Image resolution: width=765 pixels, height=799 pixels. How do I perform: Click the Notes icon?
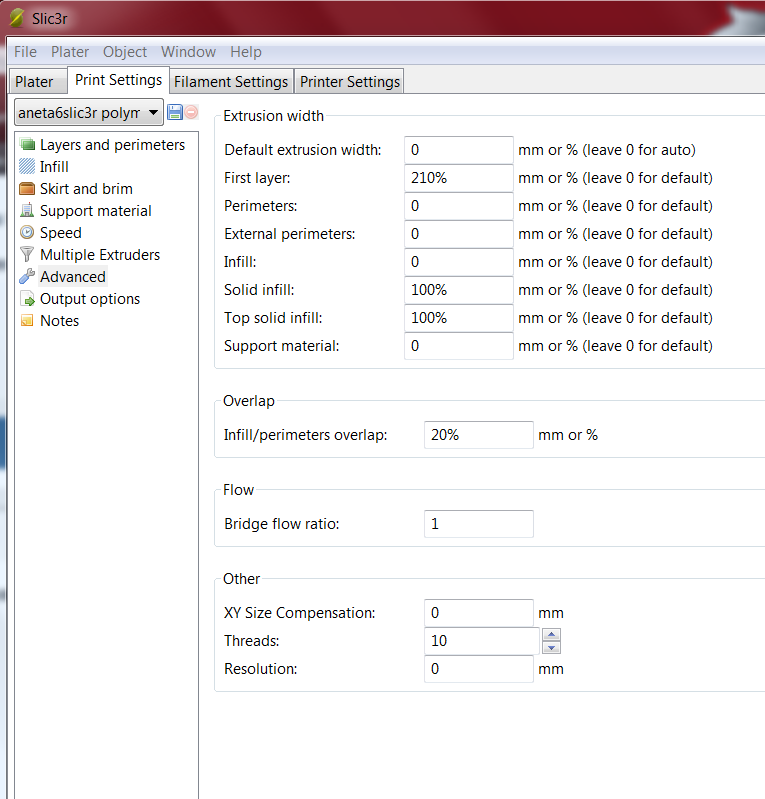(27, 321)
